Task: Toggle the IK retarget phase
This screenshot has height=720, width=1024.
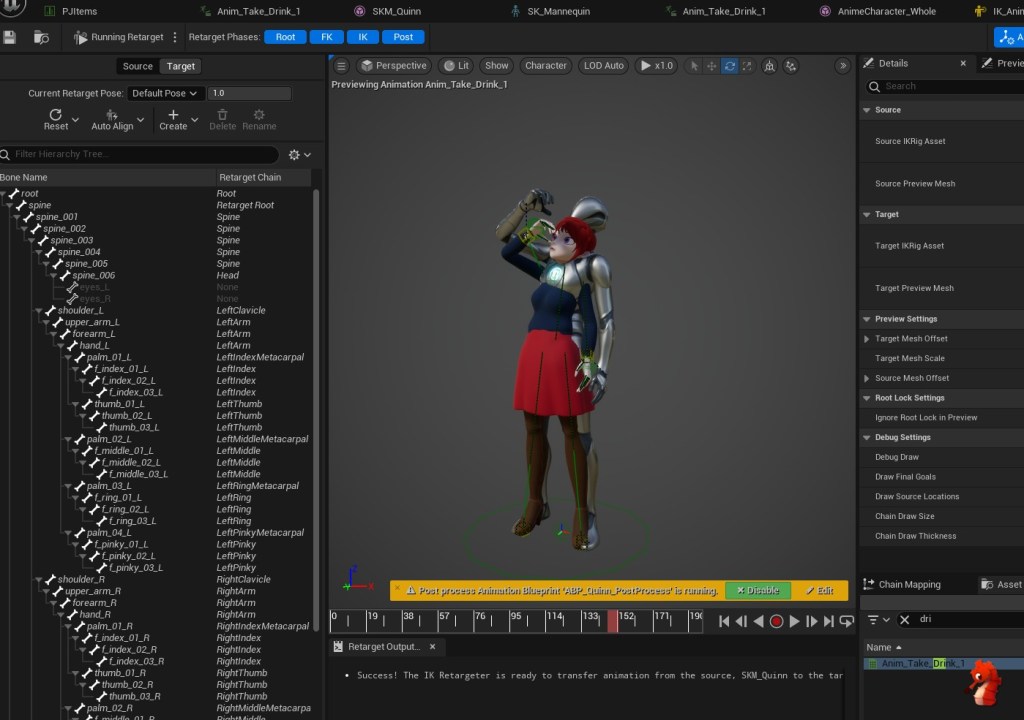Action: (x=363, y=37)
